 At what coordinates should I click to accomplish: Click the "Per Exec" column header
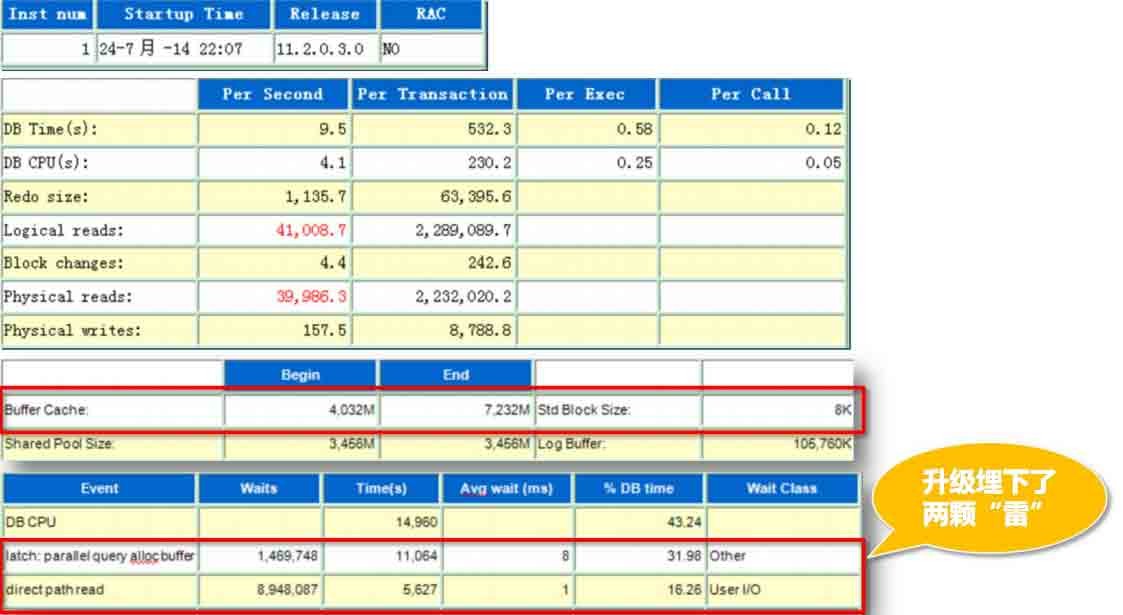(585, 95)
